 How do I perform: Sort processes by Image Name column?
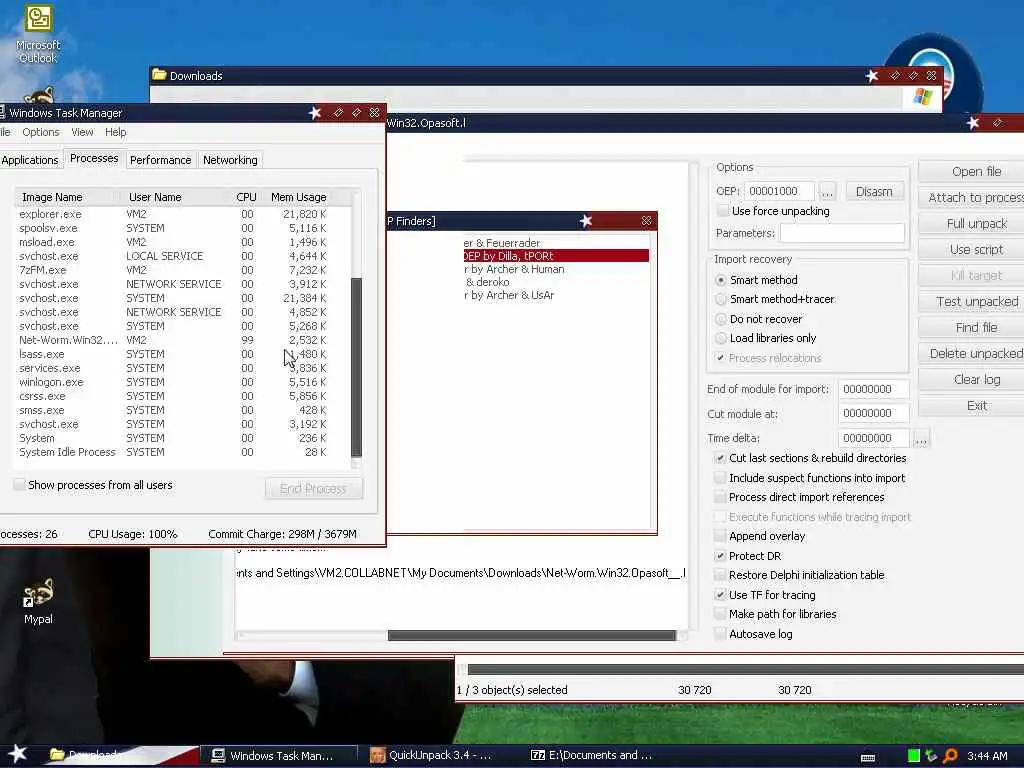(67, 197)
